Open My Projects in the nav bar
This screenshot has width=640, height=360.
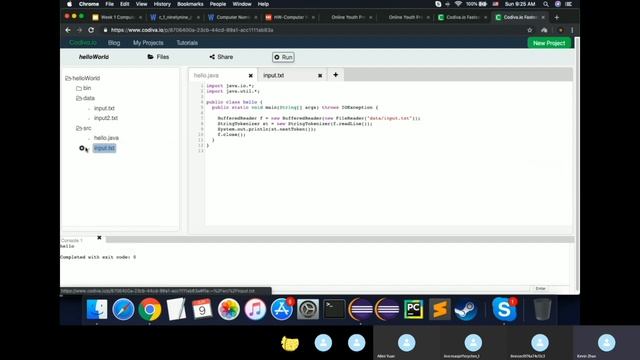148,42
